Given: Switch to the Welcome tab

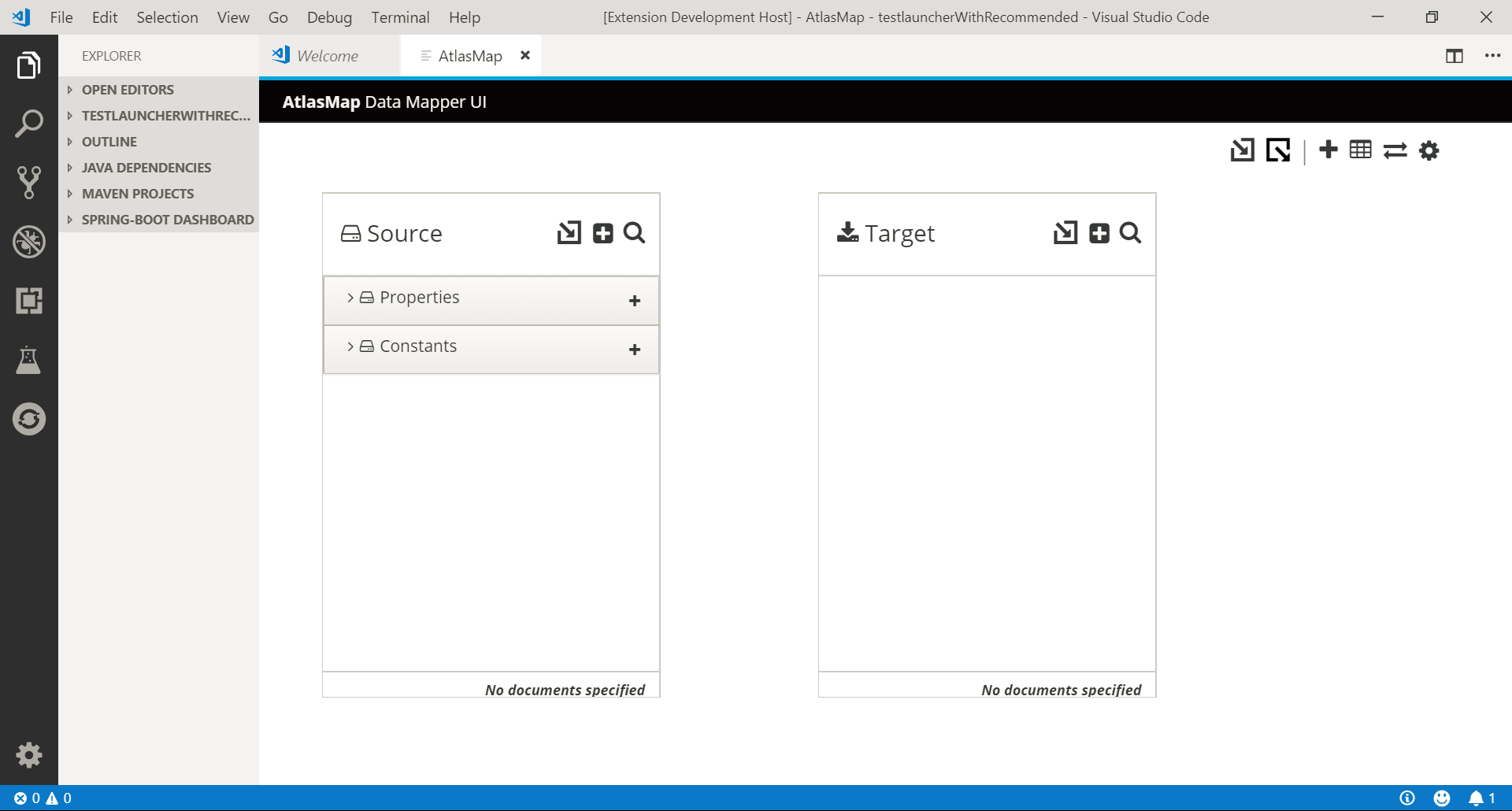Looking at the screenshot, I should 327,55.
